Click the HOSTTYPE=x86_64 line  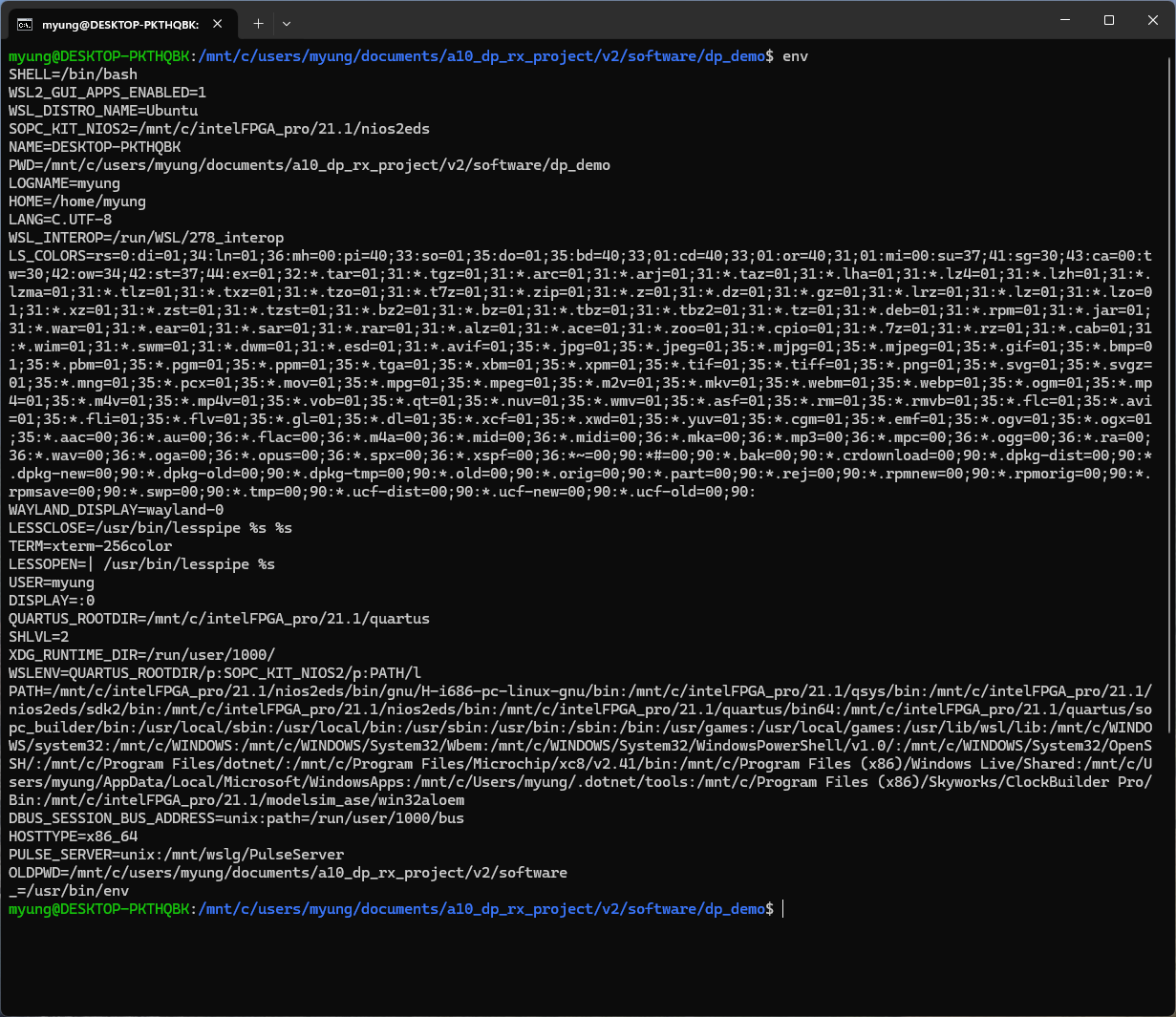pyautogui.click(x=74, y=837)
